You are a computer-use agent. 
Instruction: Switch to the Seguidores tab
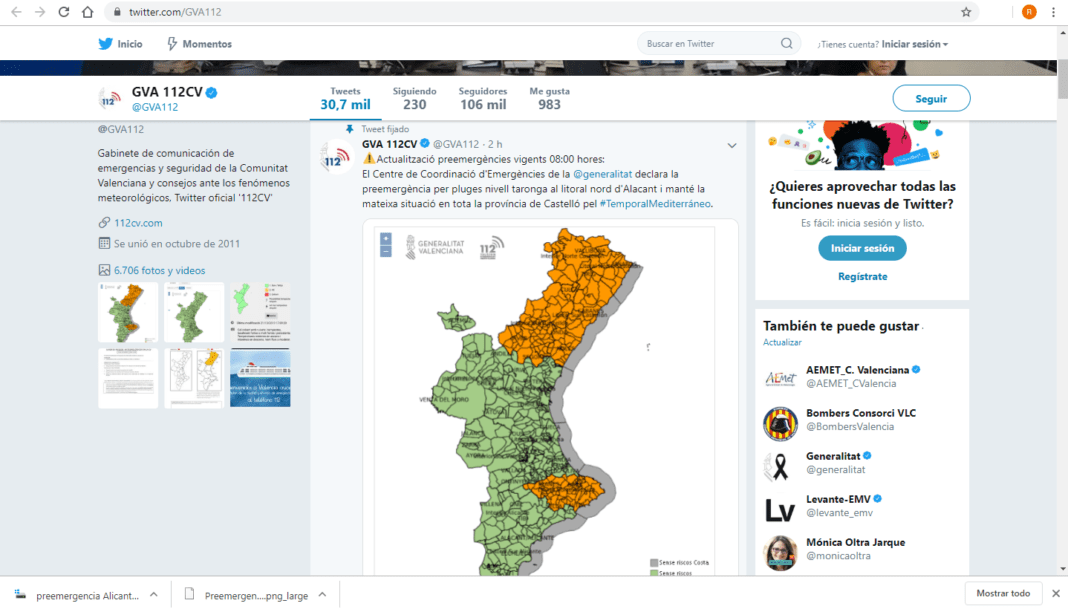pyautogui.click(x=483, y=98)
